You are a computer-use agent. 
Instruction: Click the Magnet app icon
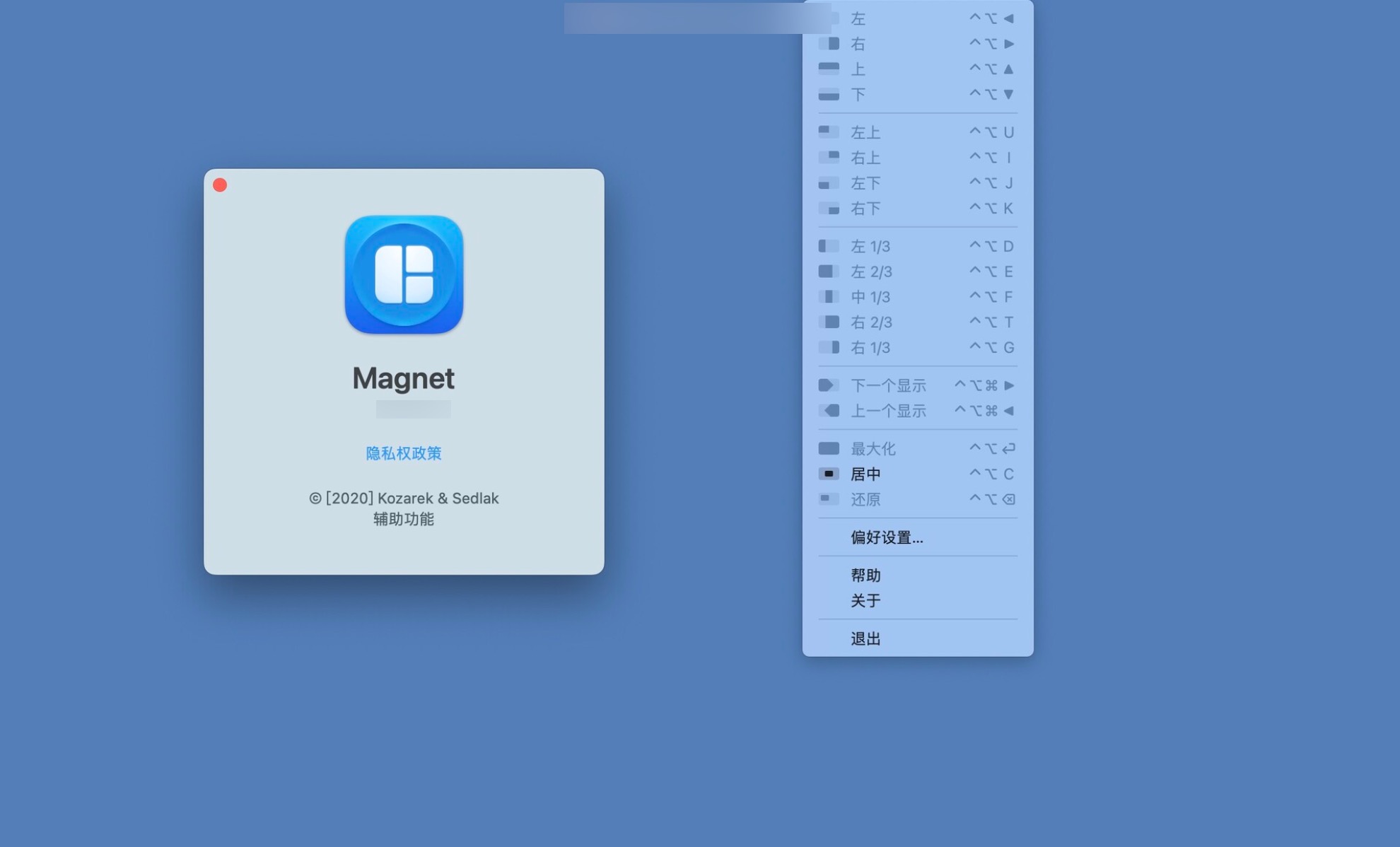click(x=404, y=276)
